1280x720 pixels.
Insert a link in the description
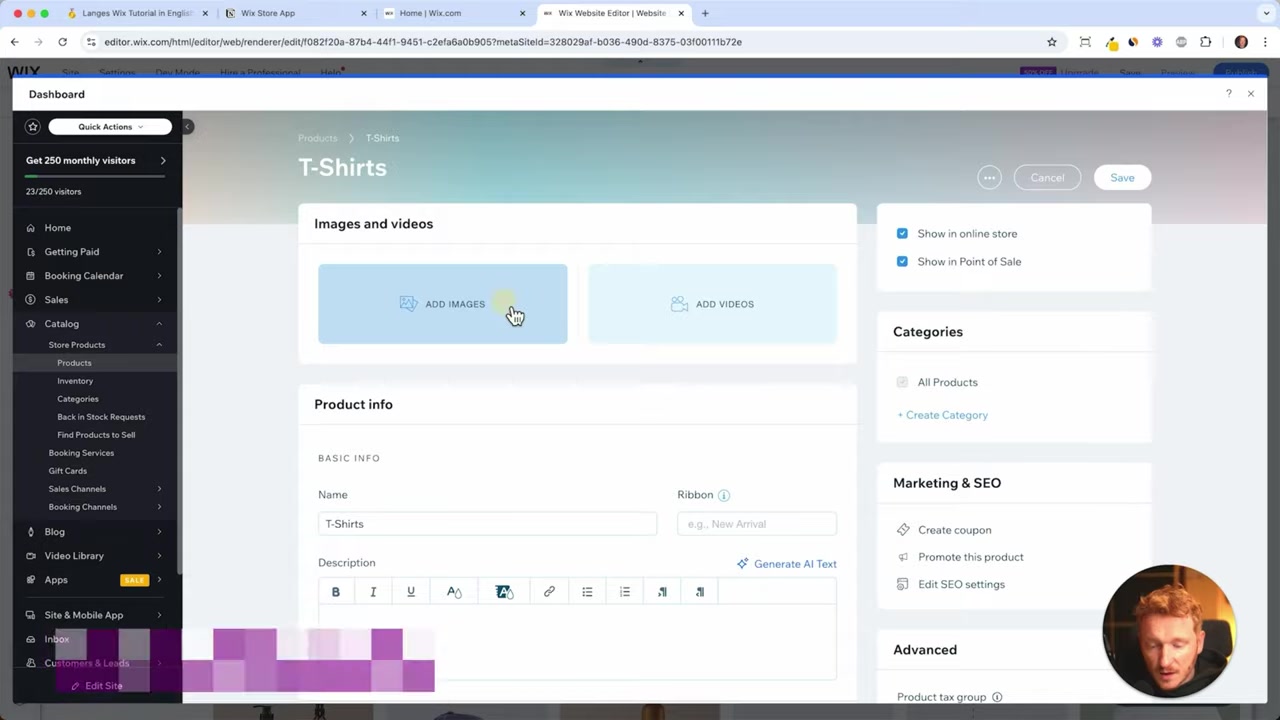coord(549,592)
